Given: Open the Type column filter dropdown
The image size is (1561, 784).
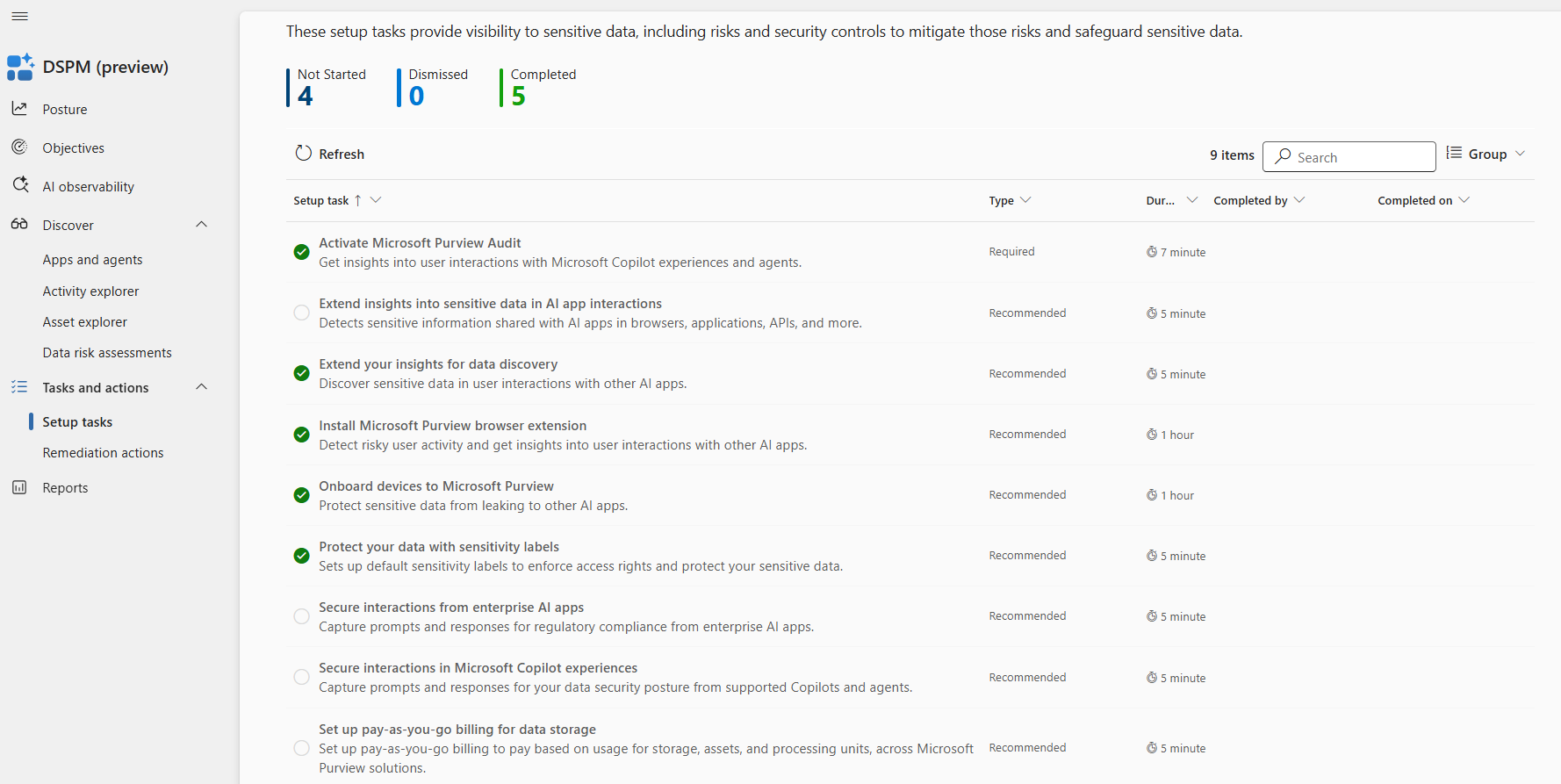Looking at the screenshot, I should coord(1025,200).
